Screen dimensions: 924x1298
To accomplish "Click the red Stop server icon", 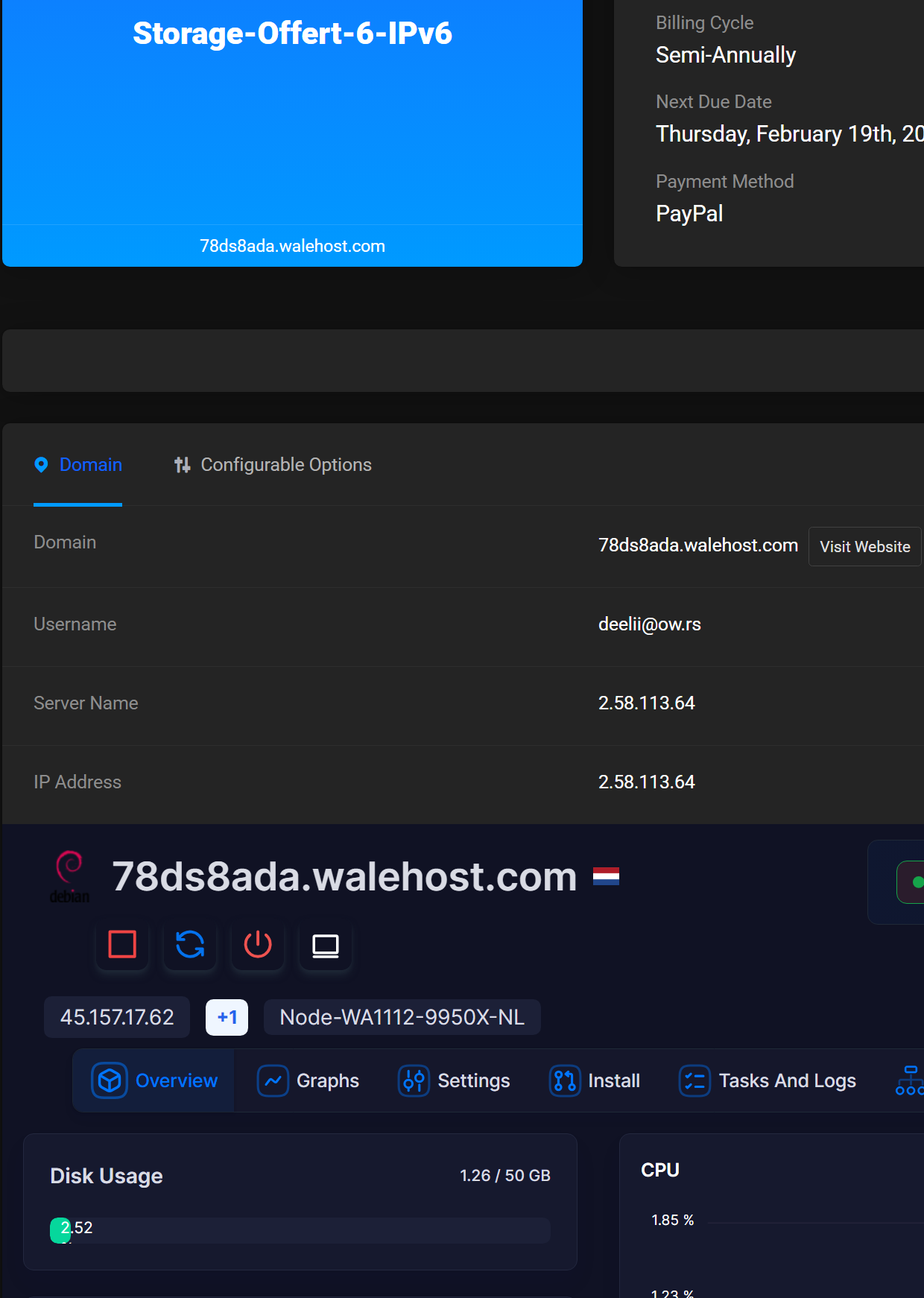I will click(x=122, y=944).
